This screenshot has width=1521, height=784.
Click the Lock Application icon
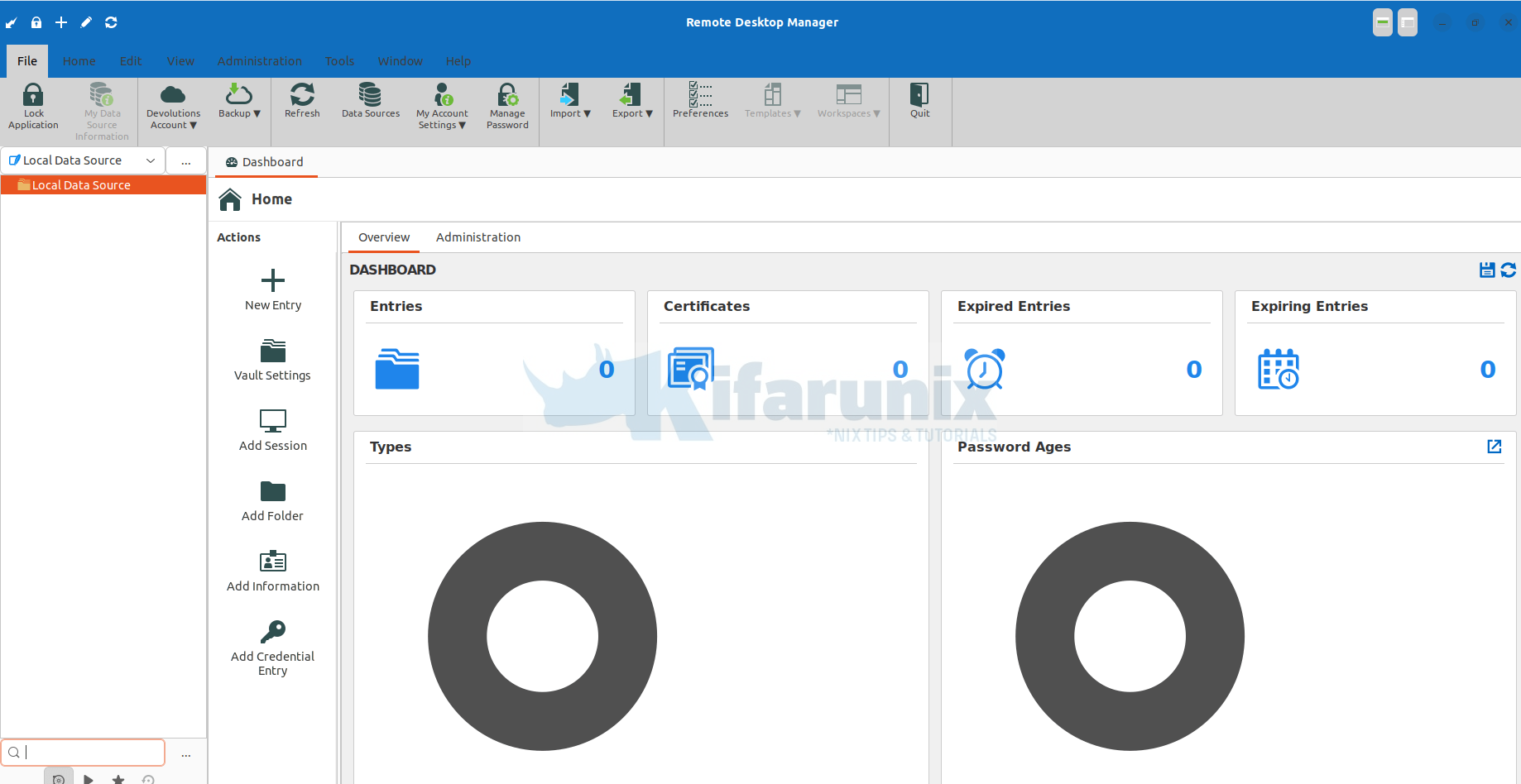point(32,105)
